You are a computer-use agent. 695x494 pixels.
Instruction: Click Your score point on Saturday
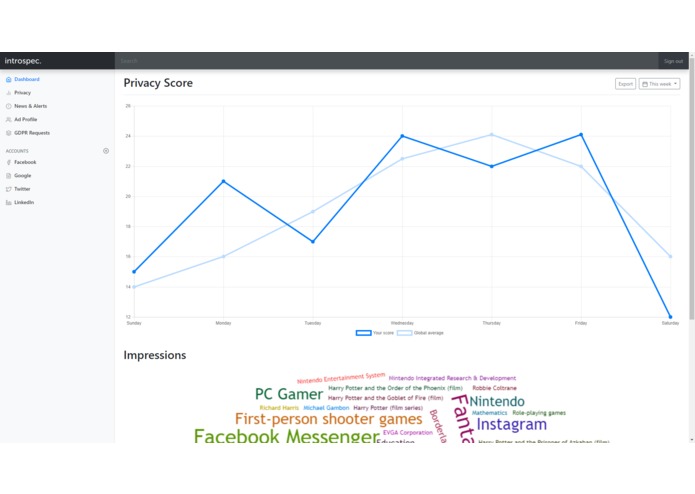point(670,317)
